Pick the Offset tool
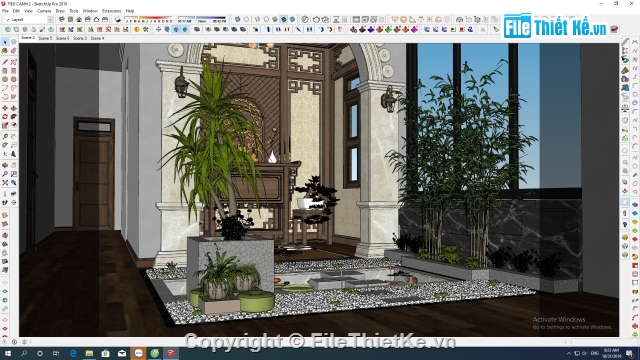Image resolution: width=640 pixels, height=360 pixels. point(13,125)
